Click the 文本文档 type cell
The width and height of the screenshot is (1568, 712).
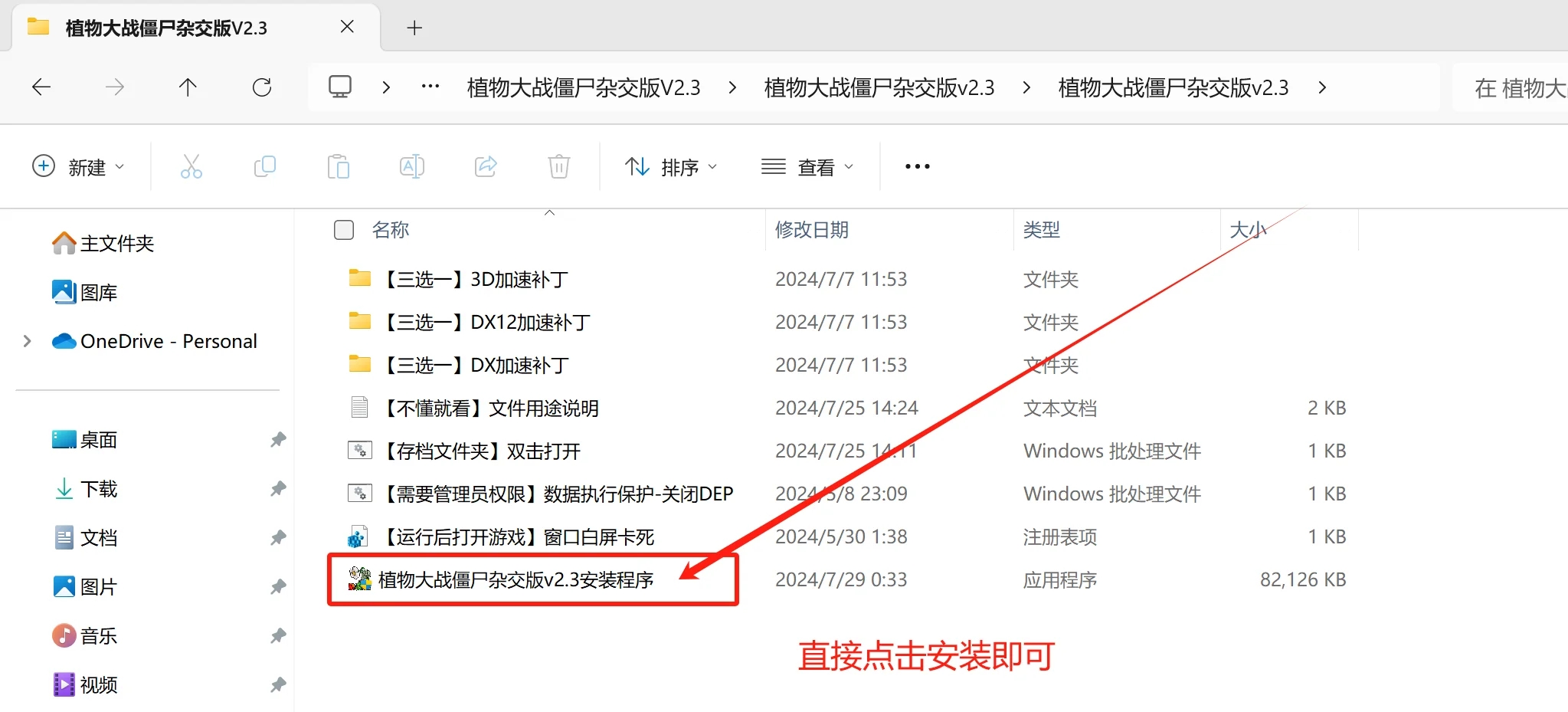pos(1060,408)
